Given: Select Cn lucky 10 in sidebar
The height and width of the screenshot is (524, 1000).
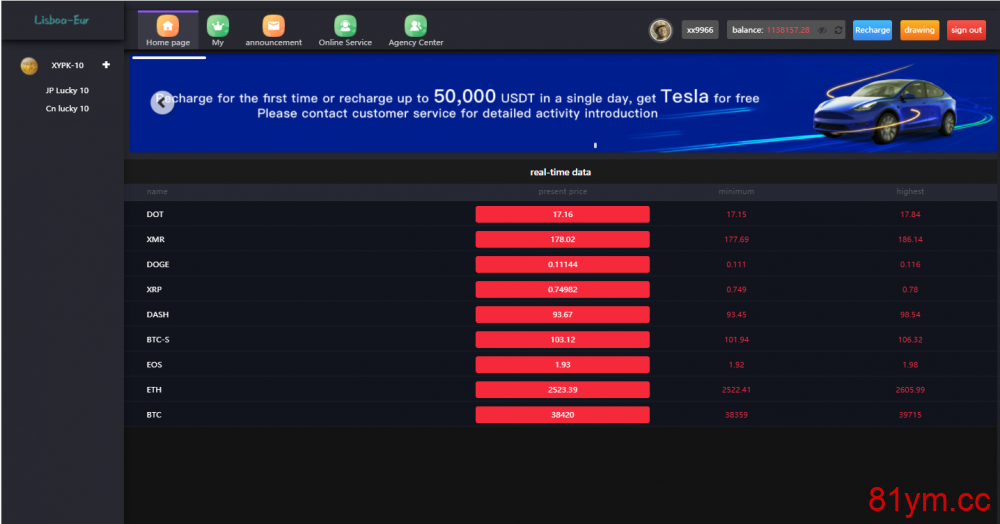Looking at the screenshot, I should click(x=67, y=108).
